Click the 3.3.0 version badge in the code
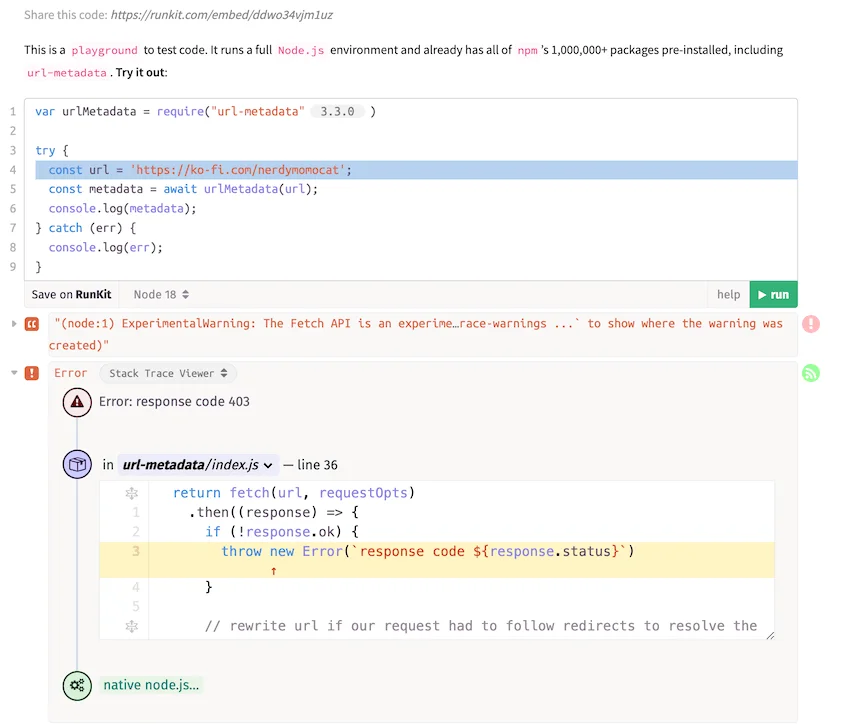This screenshot has height=724, width=846. (x=337, y=112)
